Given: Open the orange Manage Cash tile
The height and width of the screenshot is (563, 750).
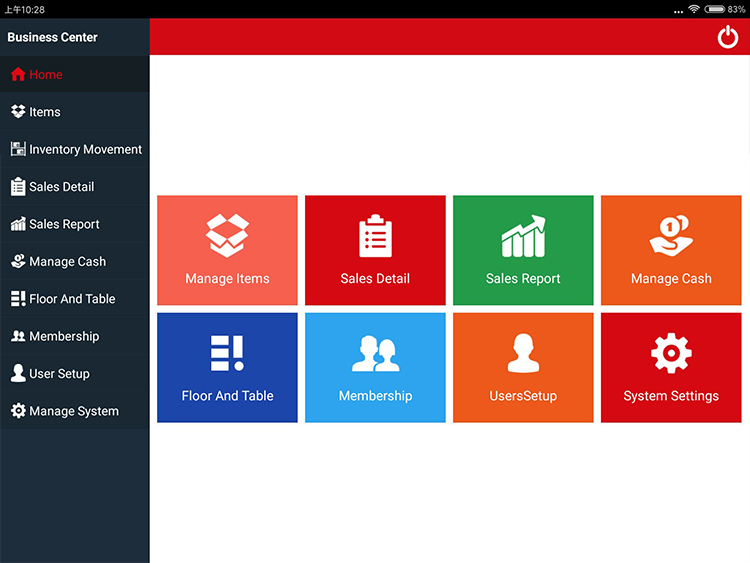Looking at the screenshot, I should pos(671,250).
